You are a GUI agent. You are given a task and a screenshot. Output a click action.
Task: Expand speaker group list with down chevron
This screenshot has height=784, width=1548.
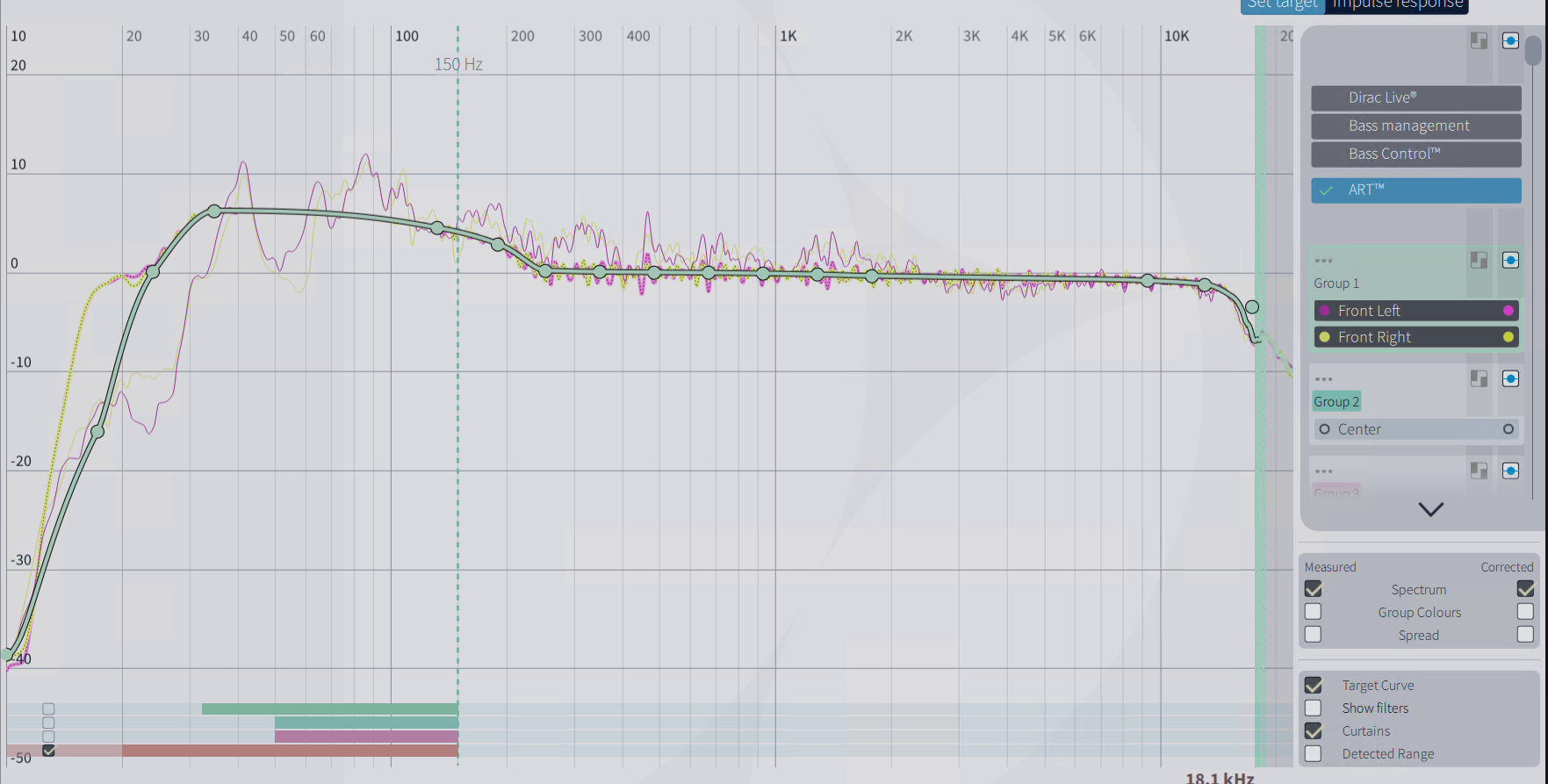click(x=1430, y=509)
